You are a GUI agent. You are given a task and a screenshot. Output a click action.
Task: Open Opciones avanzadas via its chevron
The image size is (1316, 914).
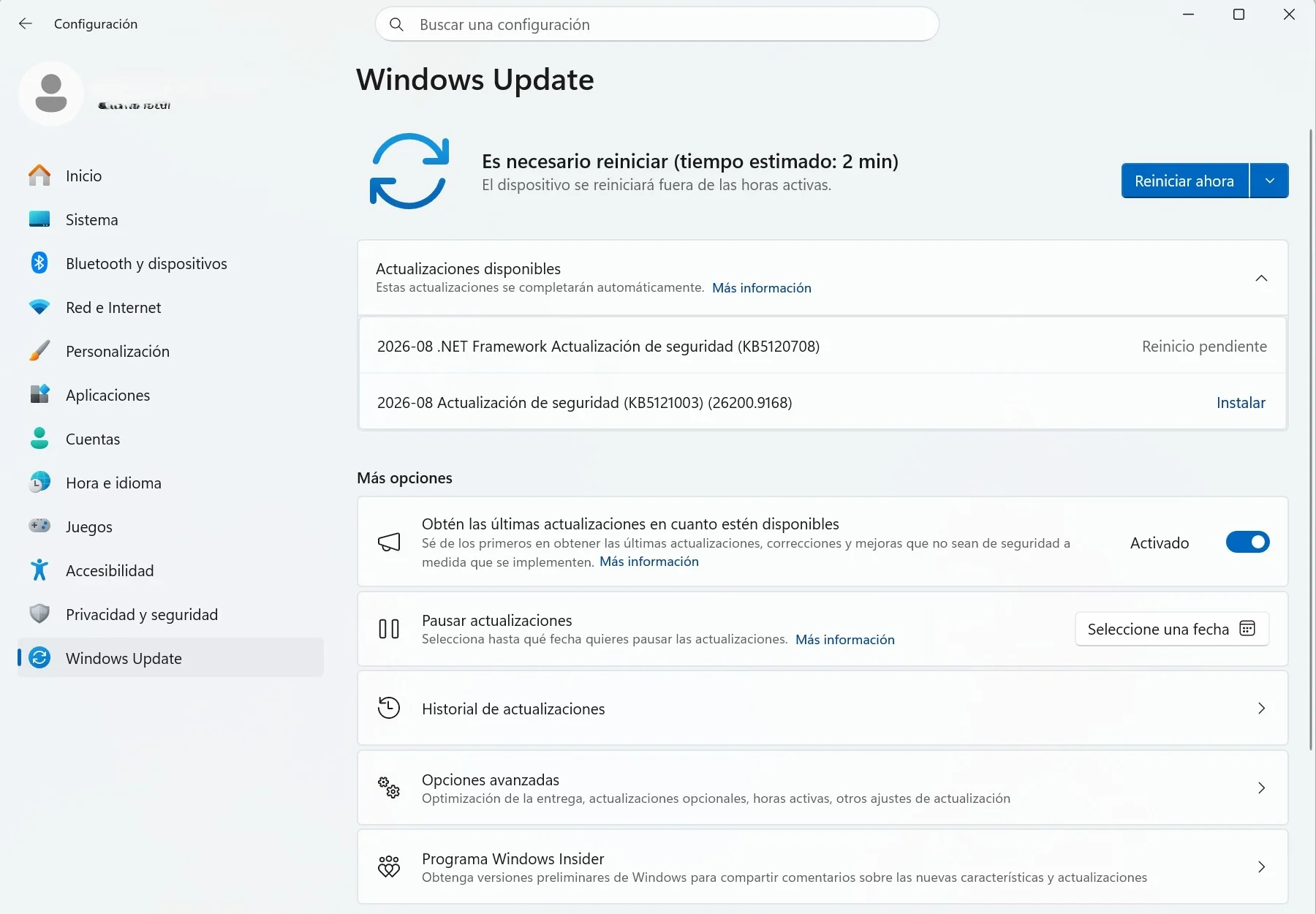pyautogui.click(x=1261, y=788)
